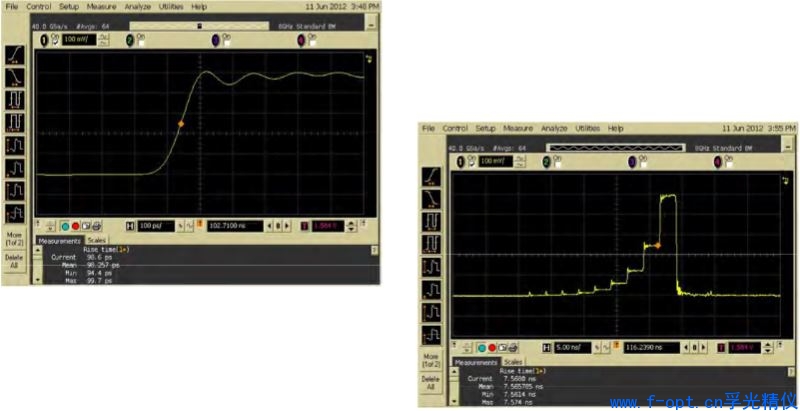
Task: Click print icon in the 3:48 PM window
Action: point(96,224)
